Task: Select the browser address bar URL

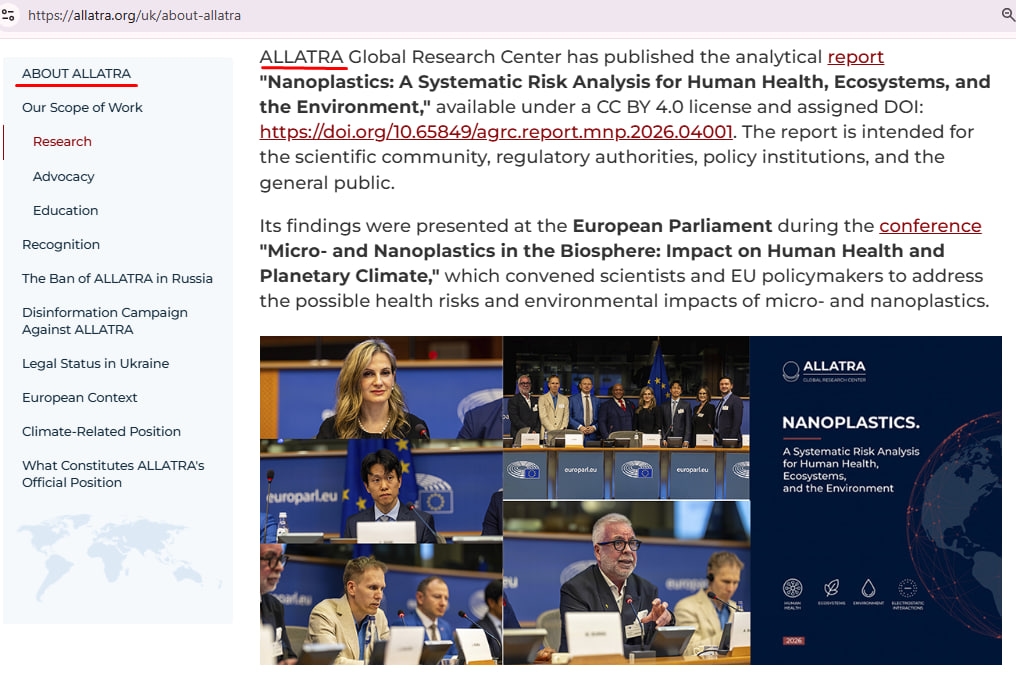Action: tap(134, 15)
